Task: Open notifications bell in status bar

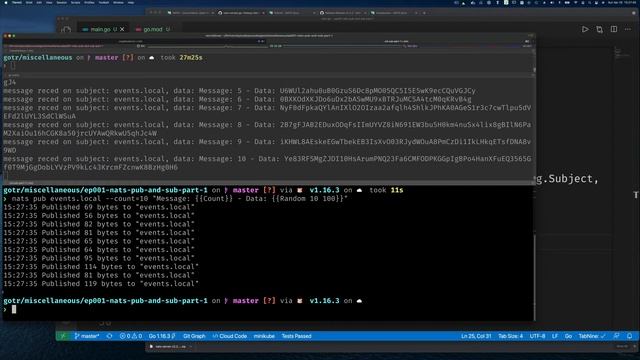Action: (629, 336)
